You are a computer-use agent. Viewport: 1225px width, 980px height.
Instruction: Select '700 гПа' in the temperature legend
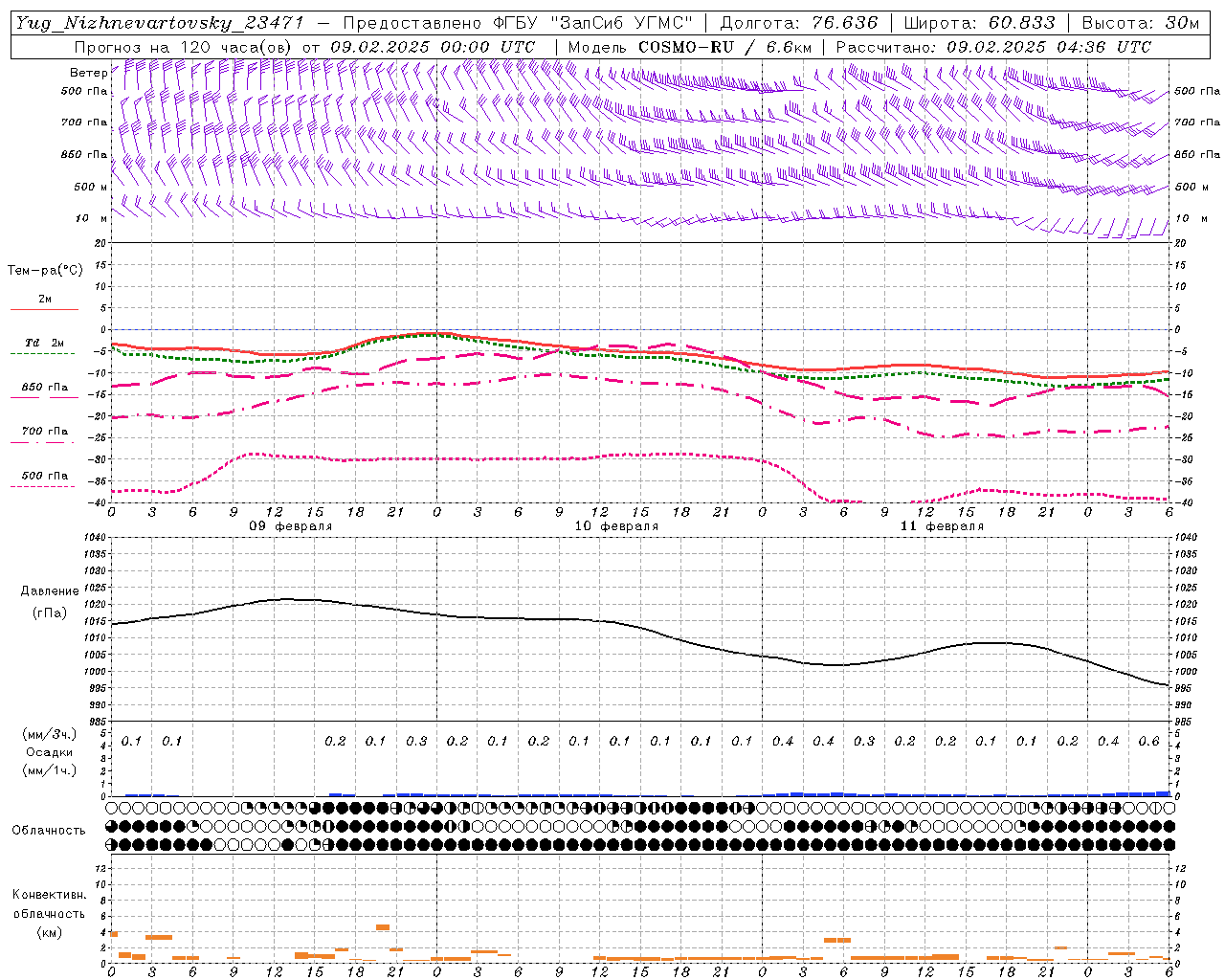click(x=45, y=432)
